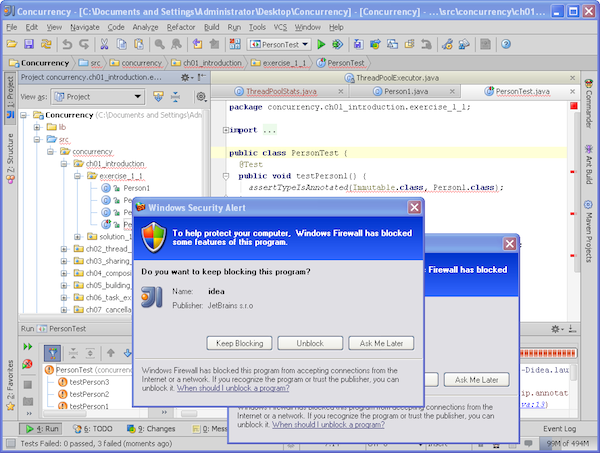Collapse the Concurrency root tree node
The width and height of the screenshot is (600, 453).
pos(24,115)
